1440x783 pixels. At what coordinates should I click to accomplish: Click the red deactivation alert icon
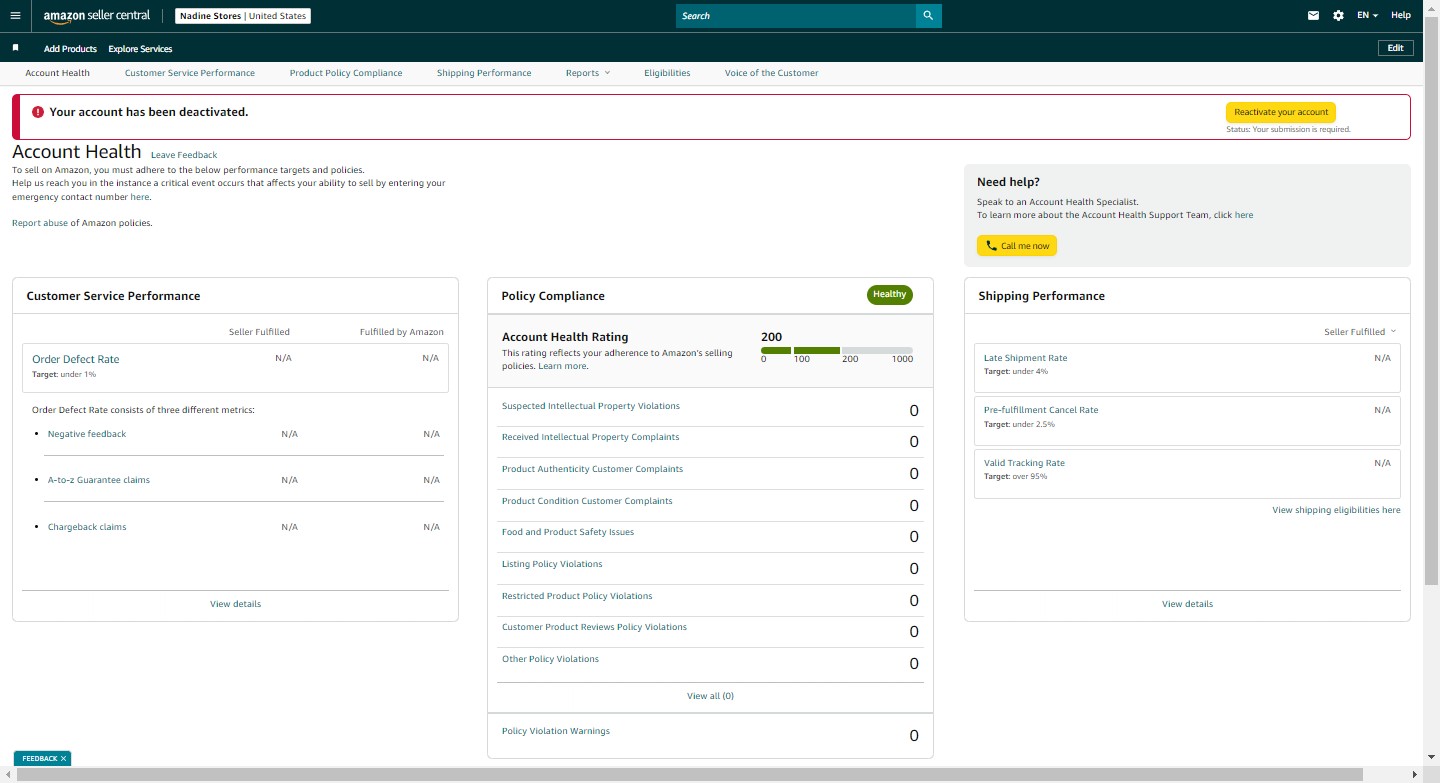tap(38, 112)
